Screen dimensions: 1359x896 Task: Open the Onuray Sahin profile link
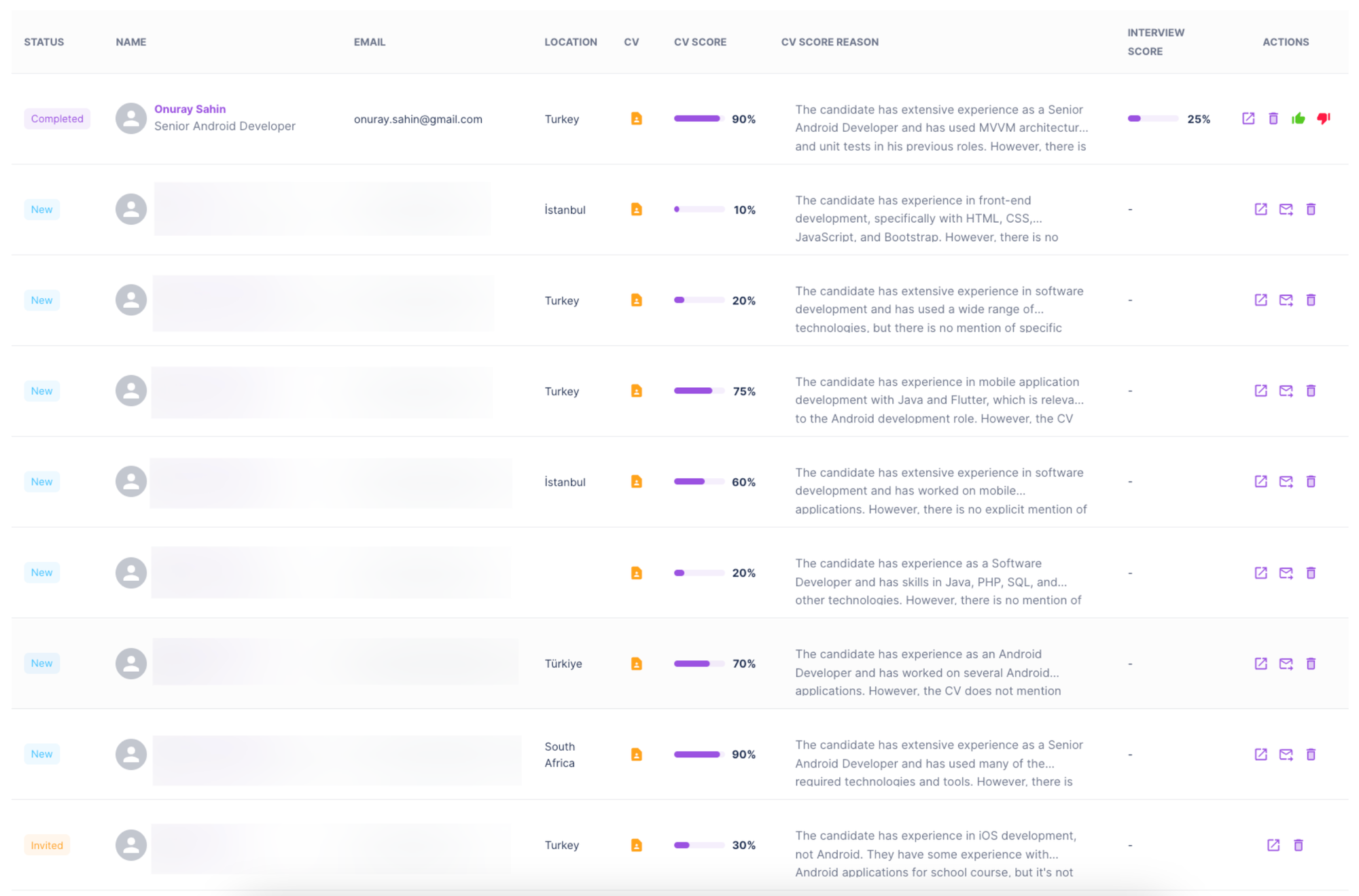coord(190,109)
